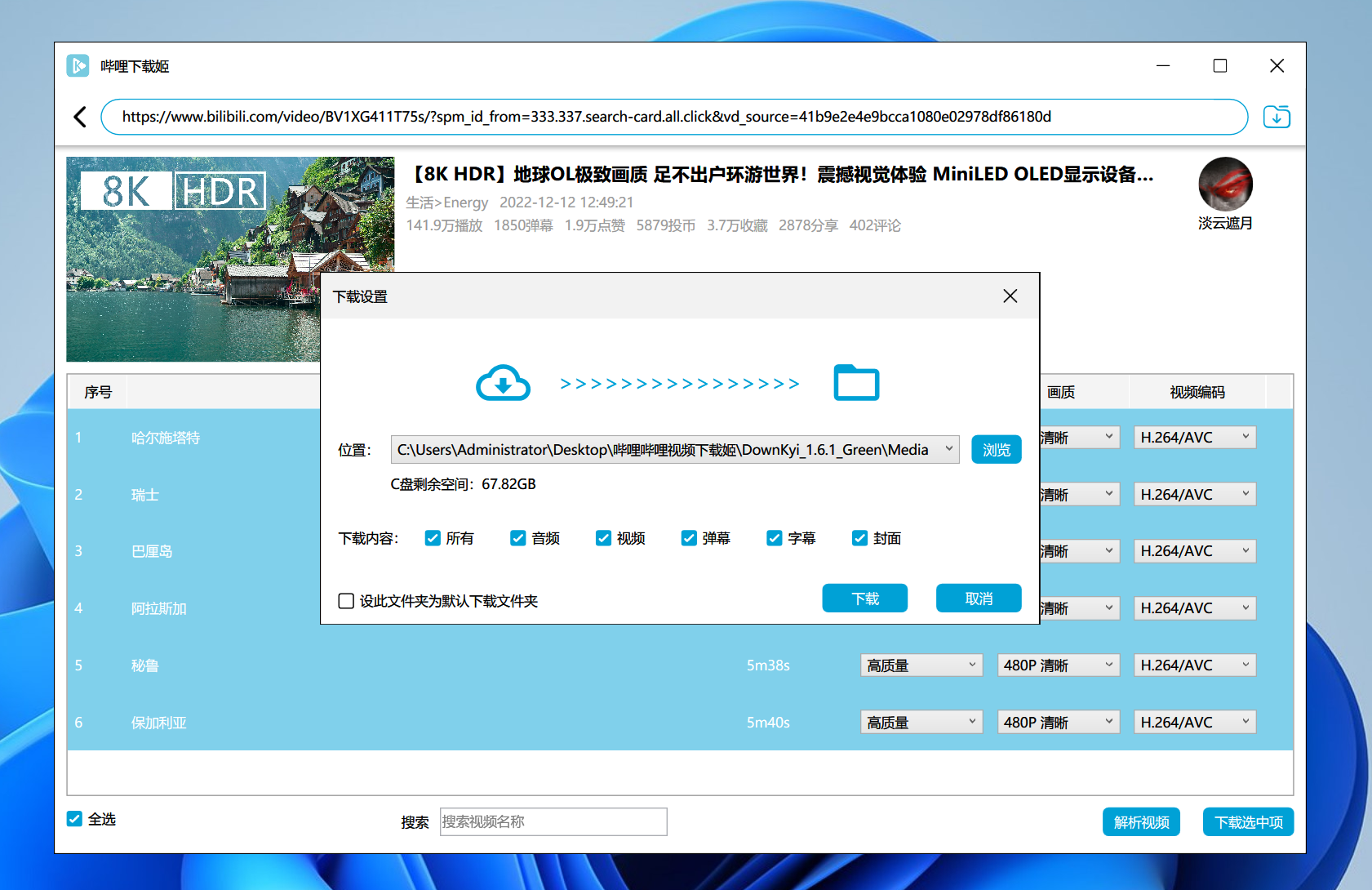Click the video URL address bar

(x=674, y=117)
